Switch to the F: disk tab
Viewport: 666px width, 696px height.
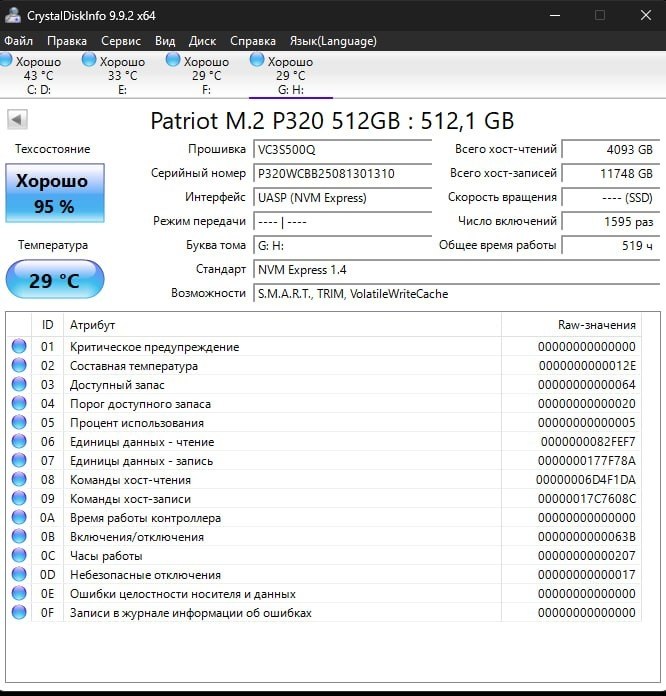(x=206, y=75)
